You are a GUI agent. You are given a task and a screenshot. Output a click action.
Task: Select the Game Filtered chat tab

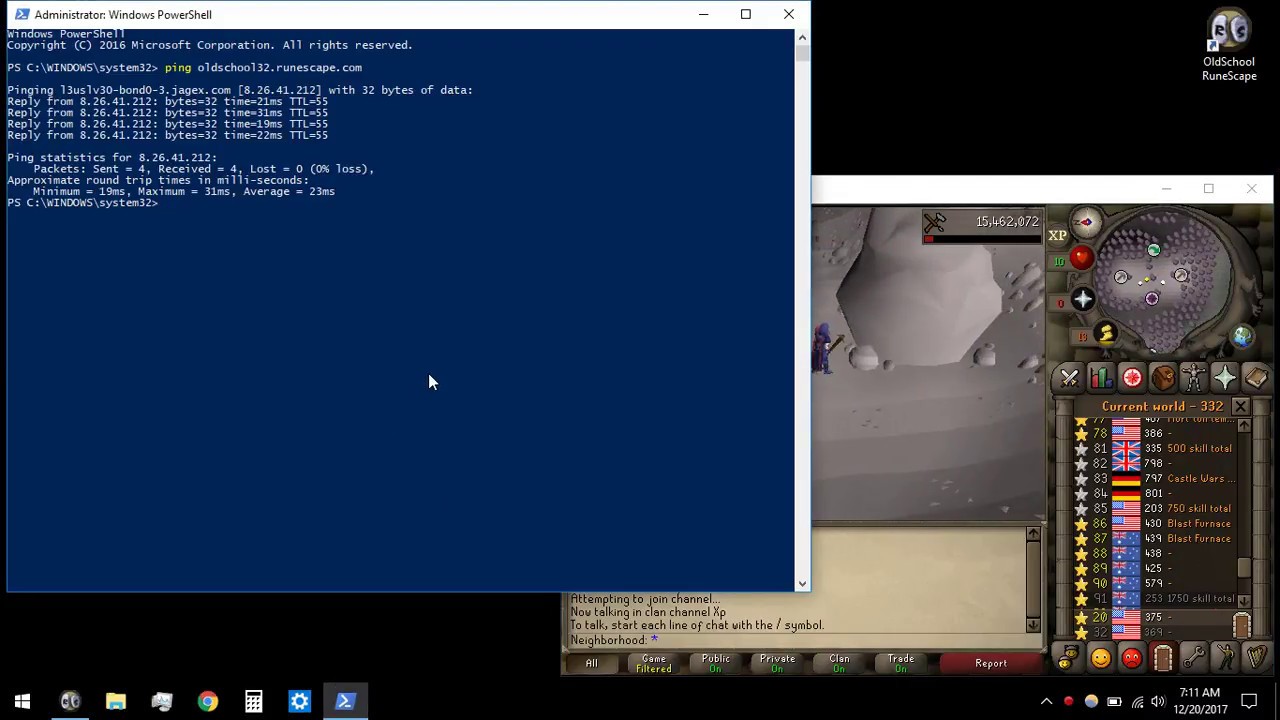pos(654,663)
